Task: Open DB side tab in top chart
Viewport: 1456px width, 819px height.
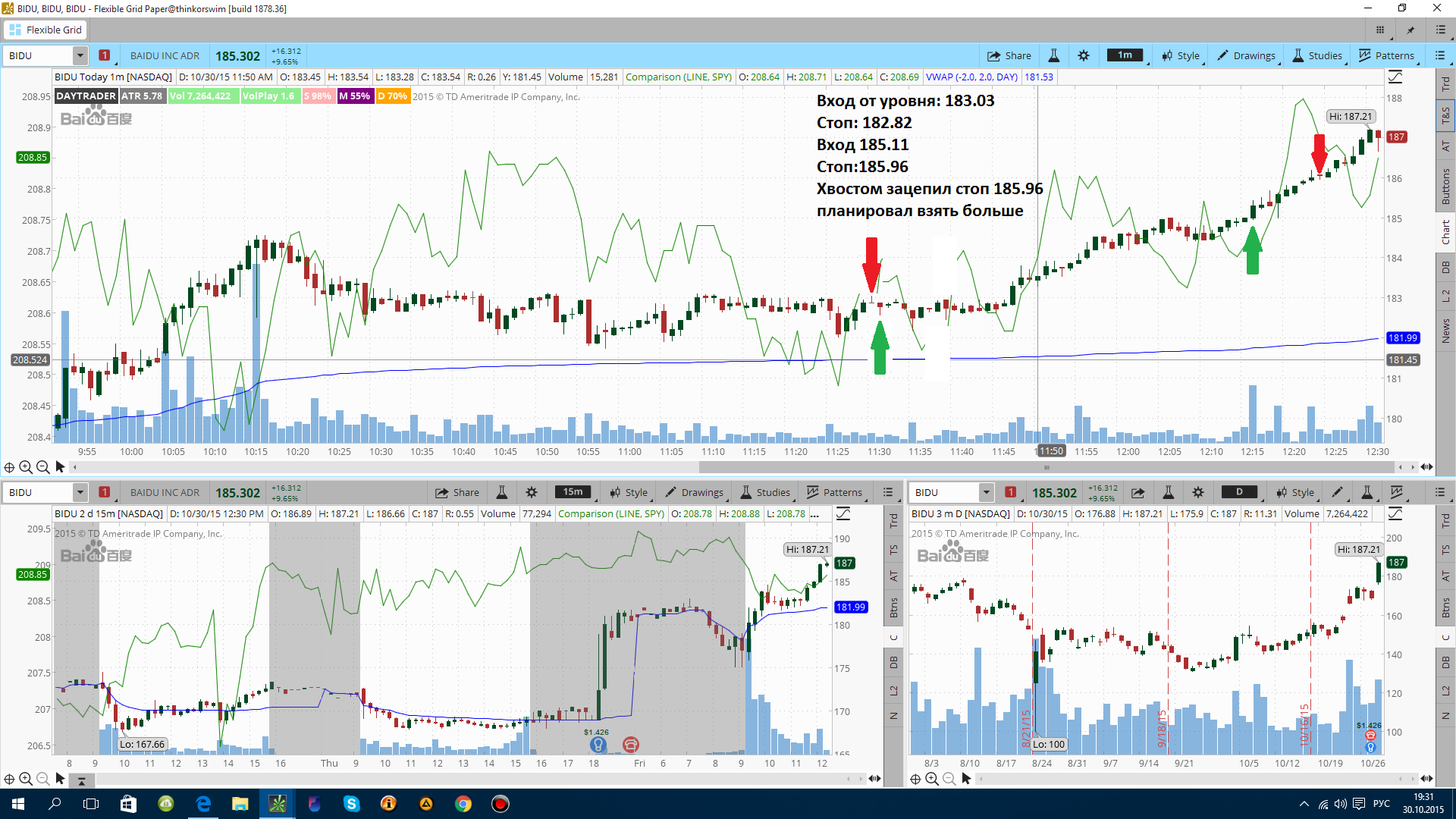Action: click(x=1446, y=267)
